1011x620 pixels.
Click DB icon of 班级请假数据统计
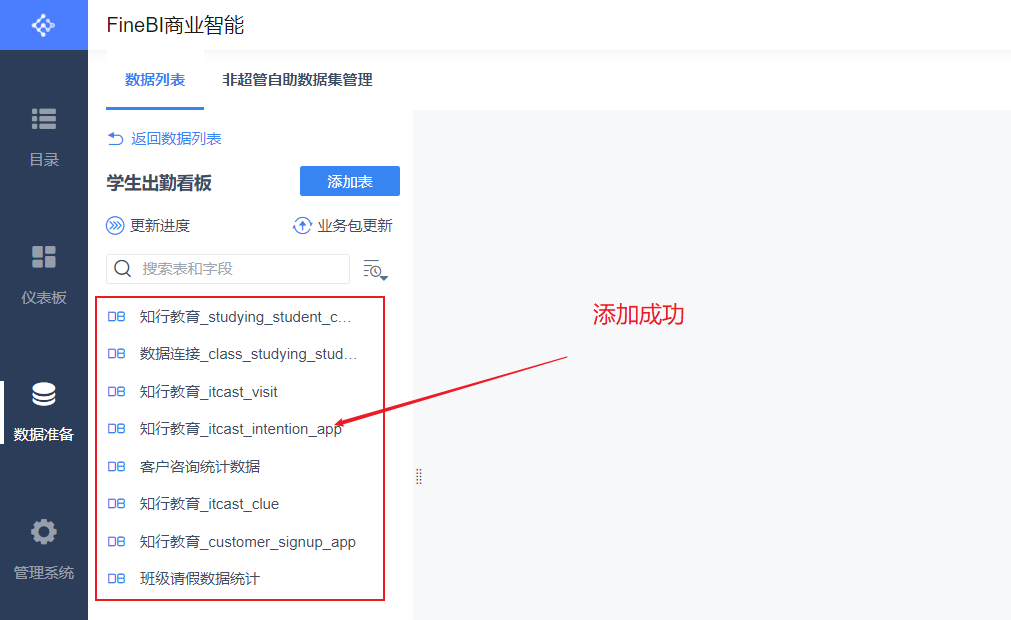(x=116, y=579)
